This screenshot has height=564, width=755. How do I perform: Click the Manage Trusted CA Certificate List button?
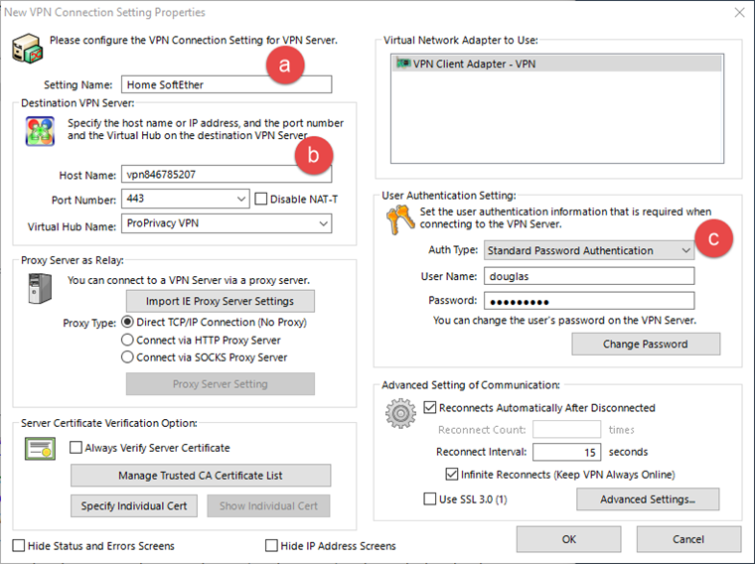(x=200, y=475)
